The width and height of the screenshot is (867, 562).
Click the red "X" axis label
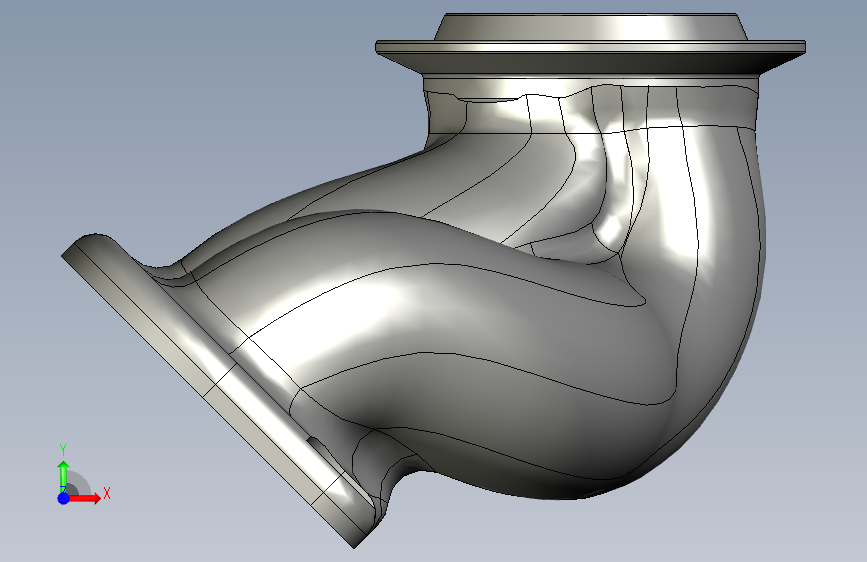107,493
